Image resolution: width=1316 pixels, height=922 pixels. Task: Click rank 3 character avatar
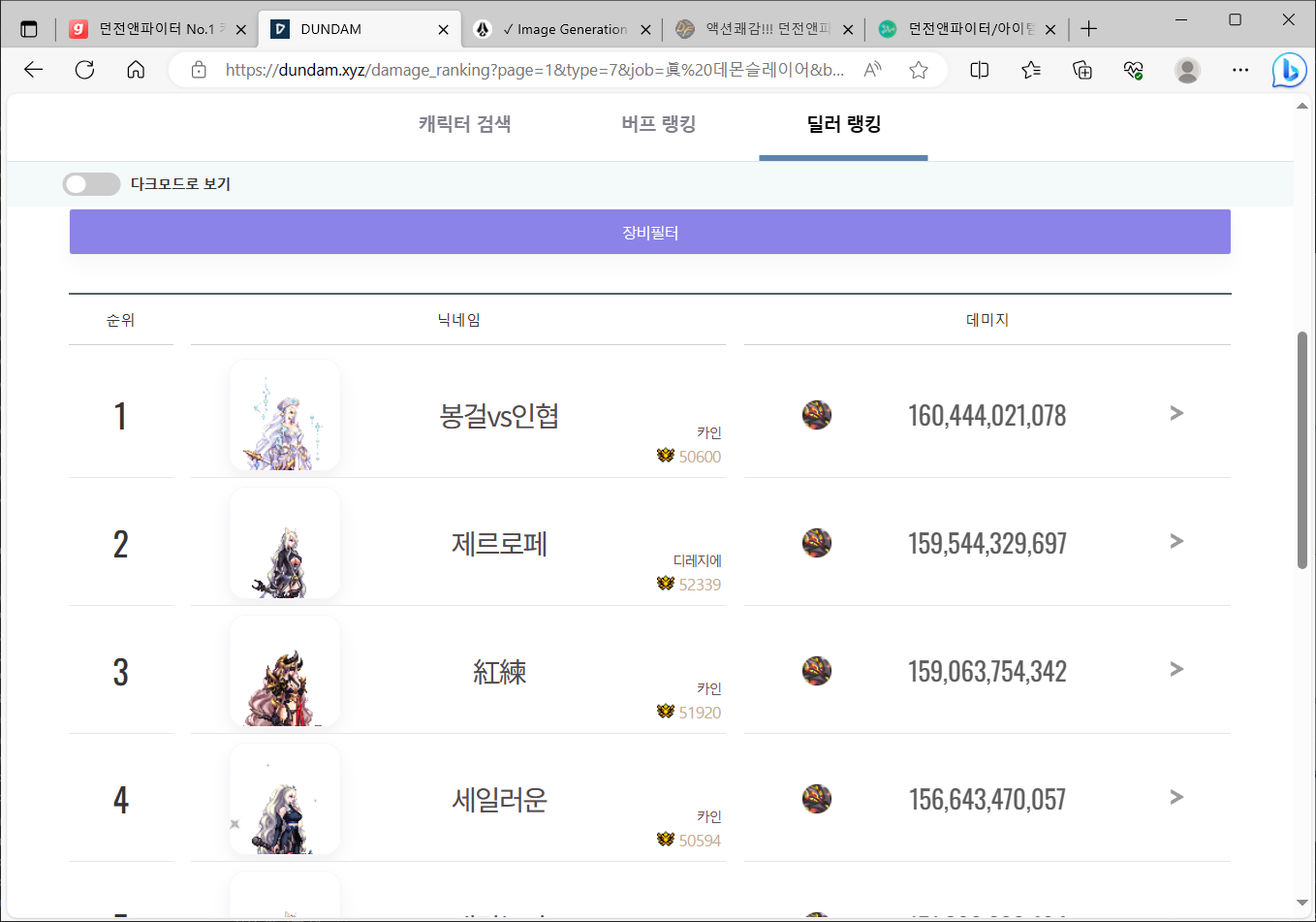[285, 671]
